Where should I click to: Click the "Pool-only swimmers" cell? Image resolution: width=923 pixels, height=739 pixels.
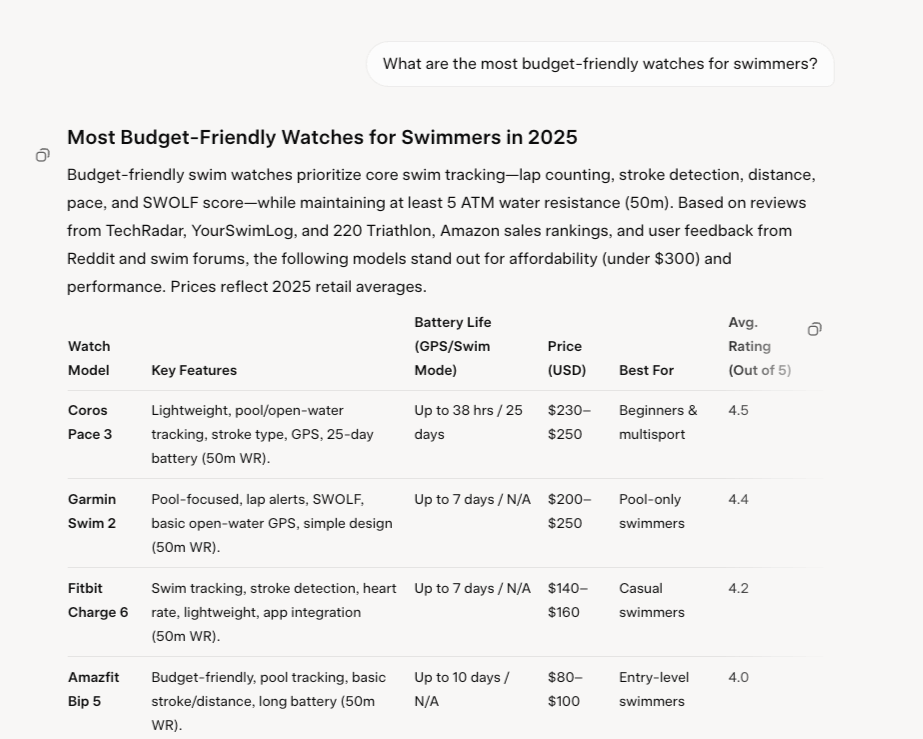(652, 511)
